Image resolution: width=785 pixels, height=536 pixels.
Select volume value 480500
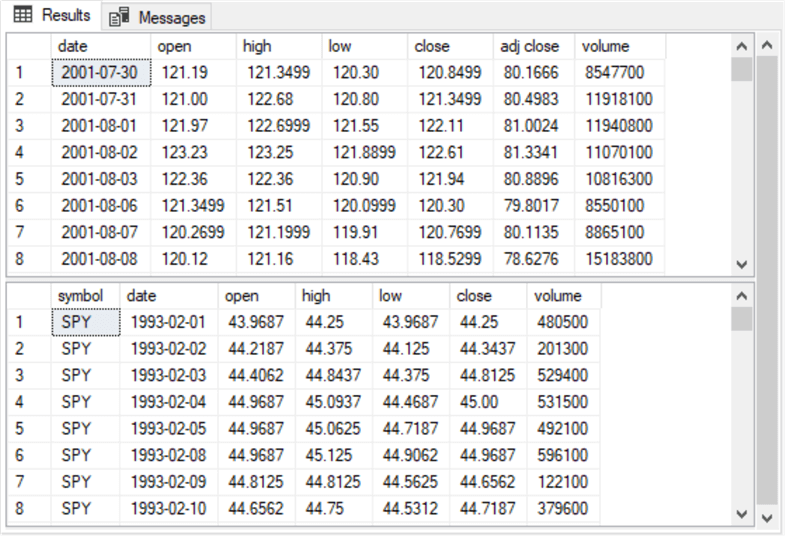(x=563, y=322)
